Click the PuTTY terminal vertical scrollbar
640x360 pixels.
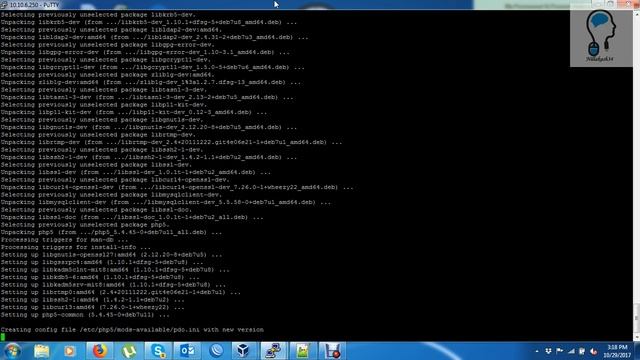point(636,176)
